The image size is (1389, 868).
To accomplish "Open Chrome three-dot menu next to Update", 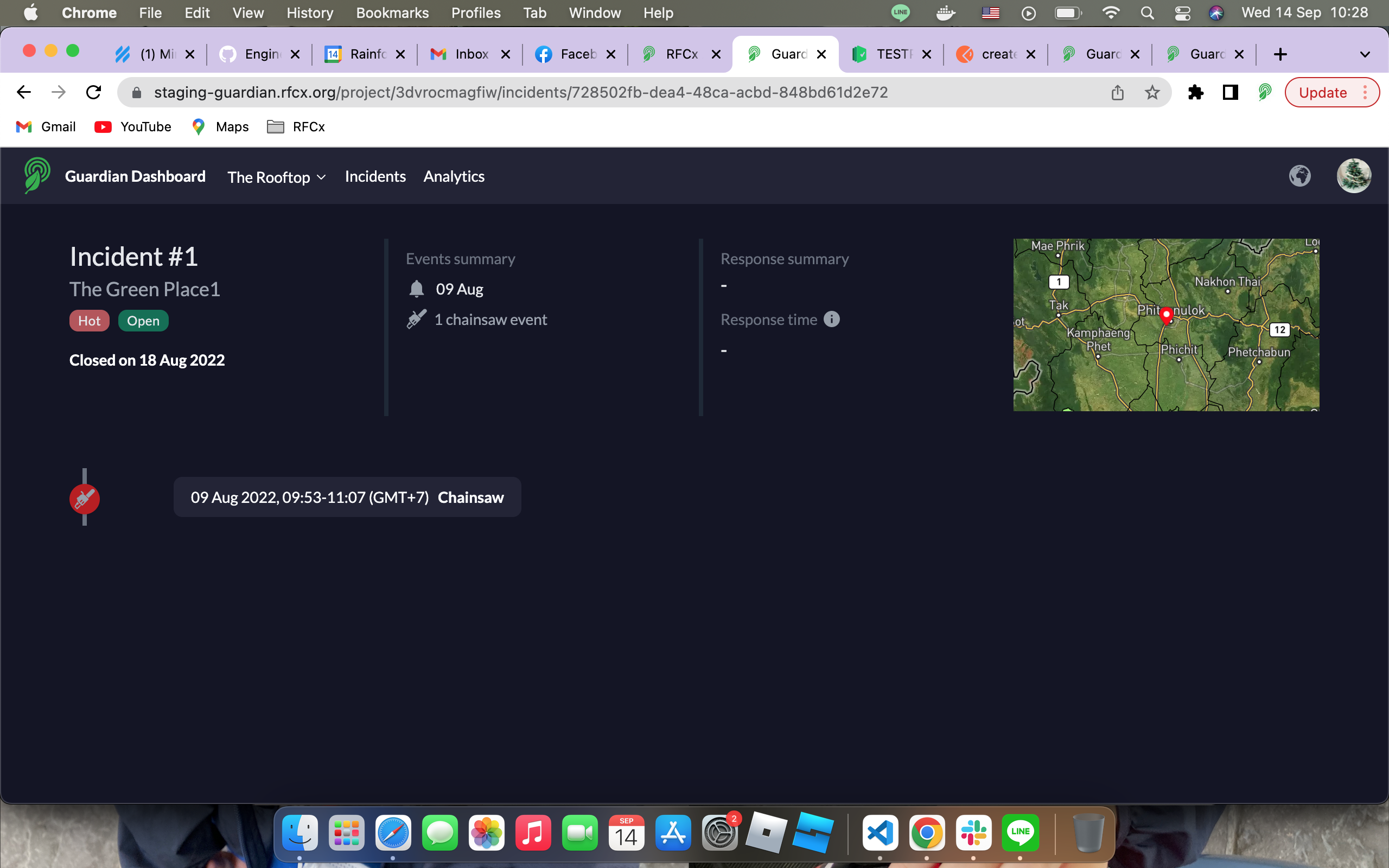I will [x=1366, y=92].
